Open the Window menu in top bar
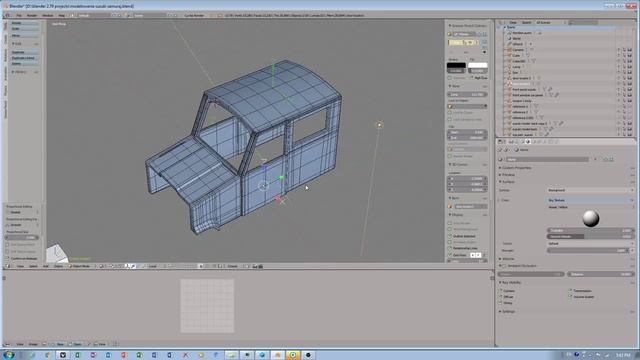 (x=48, y=15)
